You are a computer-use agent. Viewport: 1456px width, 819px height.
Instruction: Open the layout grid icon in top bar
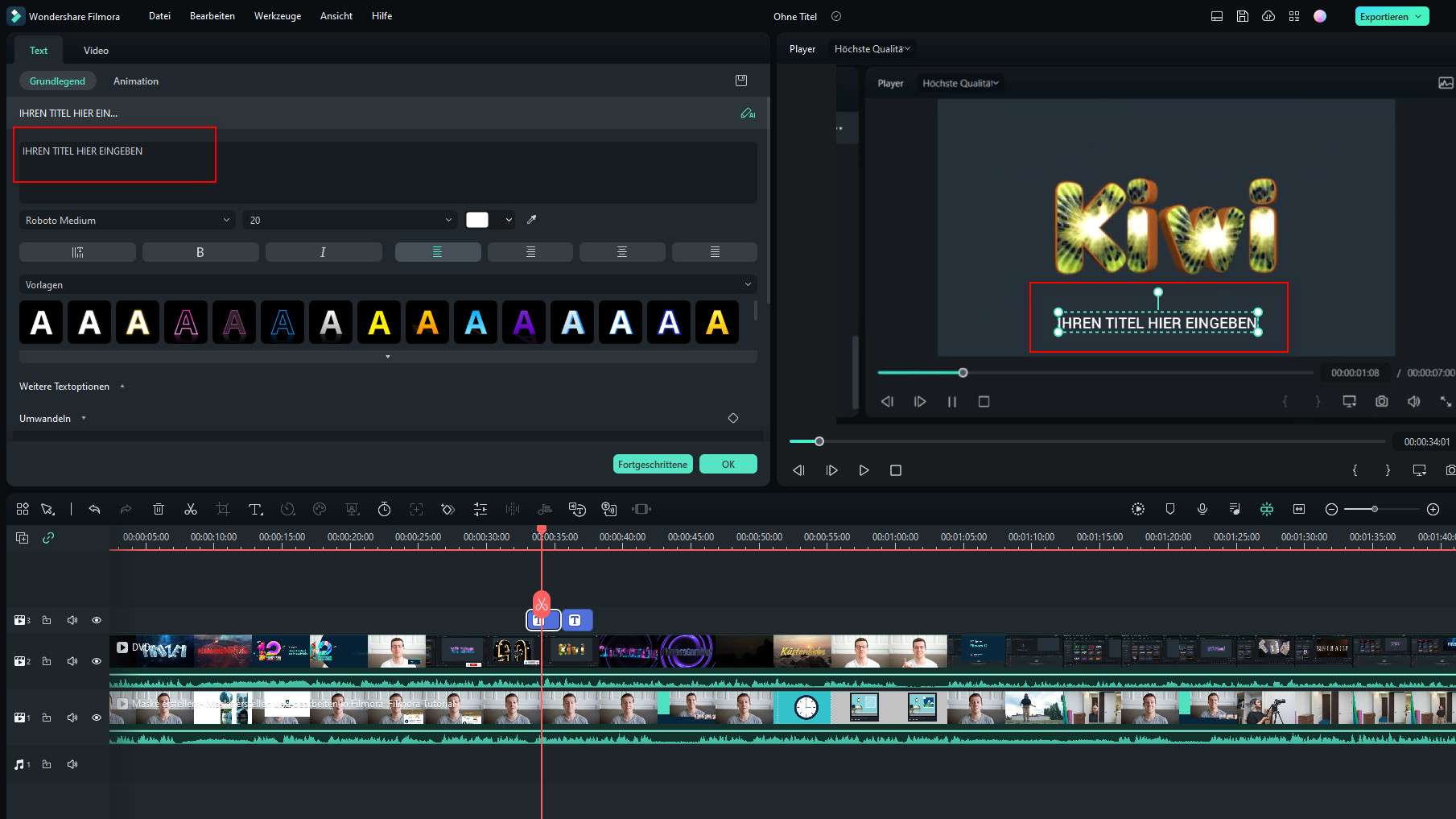[x=1294, y=16]
